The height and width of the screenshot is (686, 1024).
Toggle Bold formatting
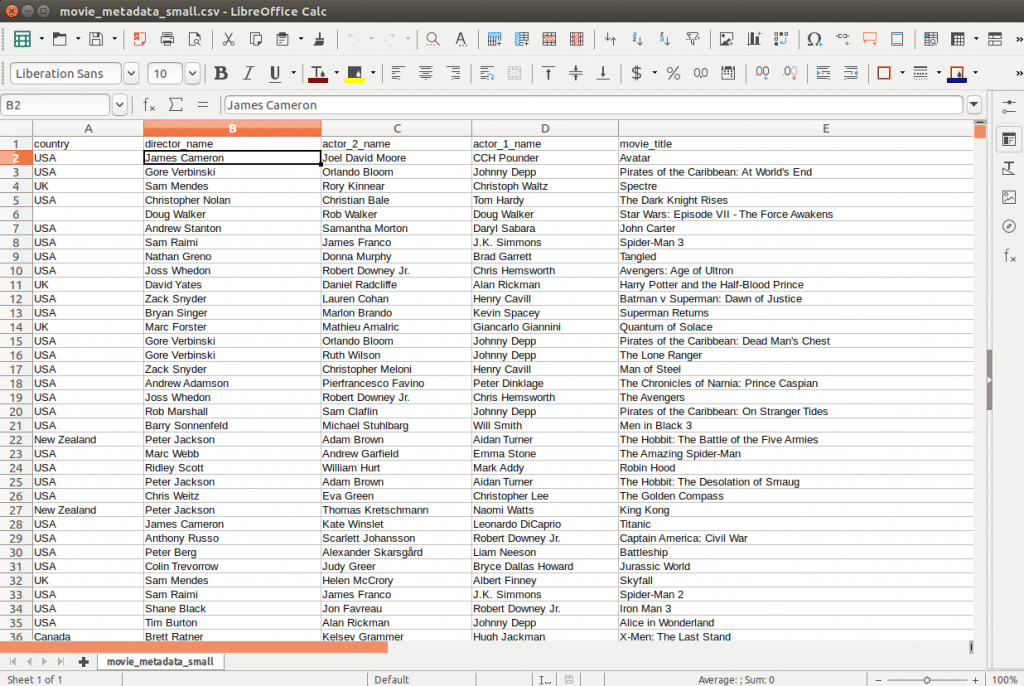click(221, 73)
